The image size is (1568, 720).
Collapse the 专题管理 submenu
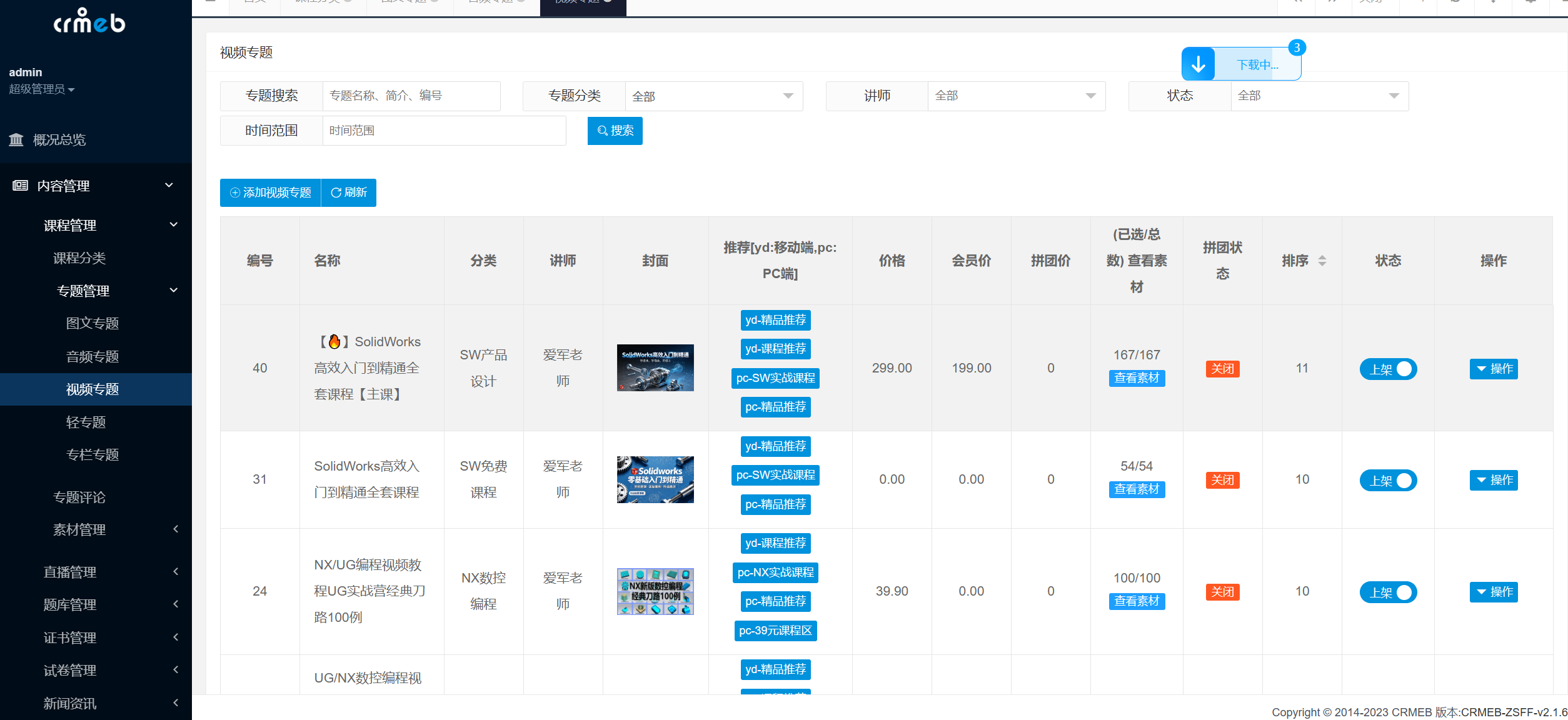tap(174, 290)
